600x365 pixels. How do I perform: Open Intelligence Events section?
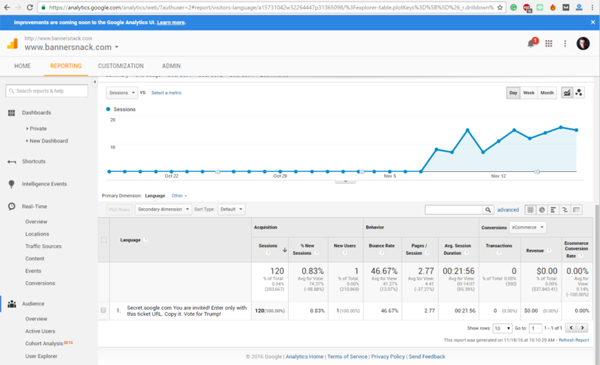[44, 184]
